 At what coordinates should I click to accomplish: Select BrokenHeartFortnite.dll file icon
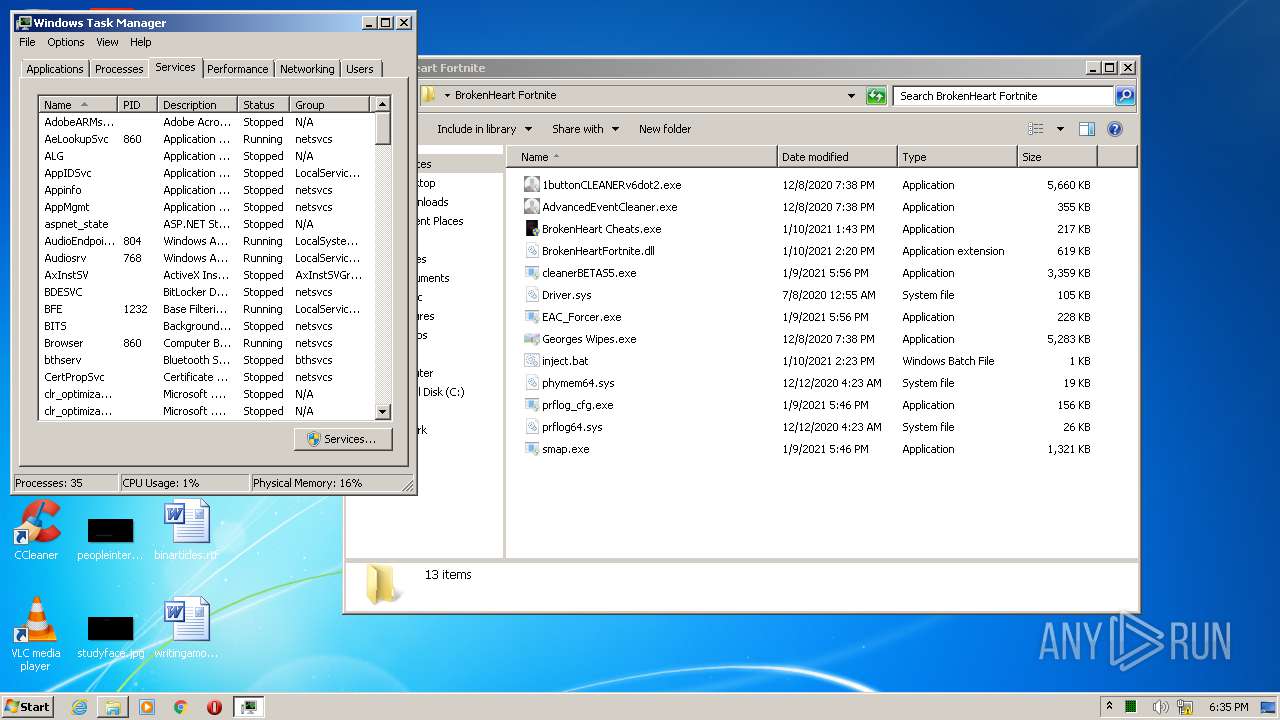532,251
